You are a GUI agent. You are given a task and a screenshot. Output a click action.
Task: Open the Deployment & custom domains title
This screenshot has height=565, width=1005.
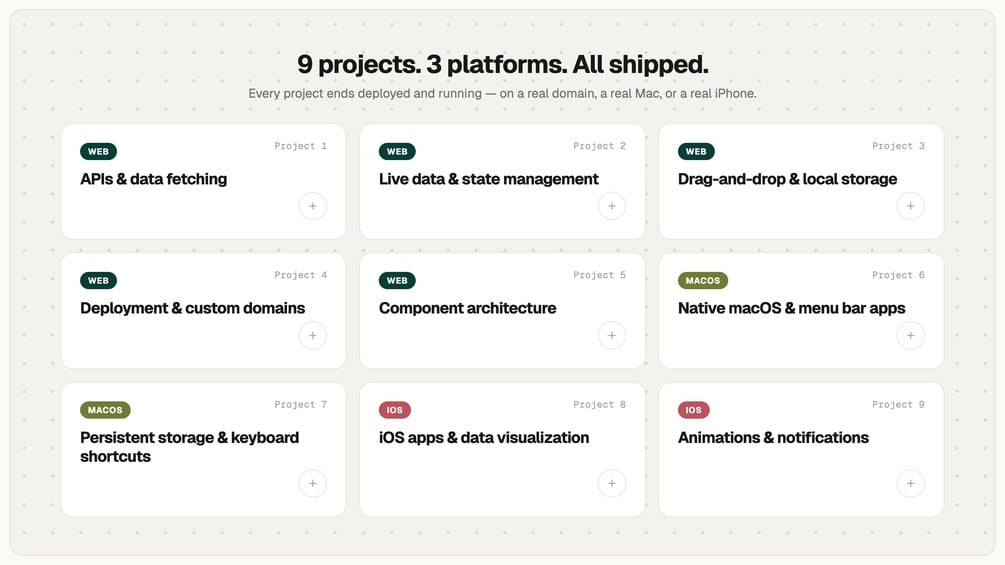192,308
